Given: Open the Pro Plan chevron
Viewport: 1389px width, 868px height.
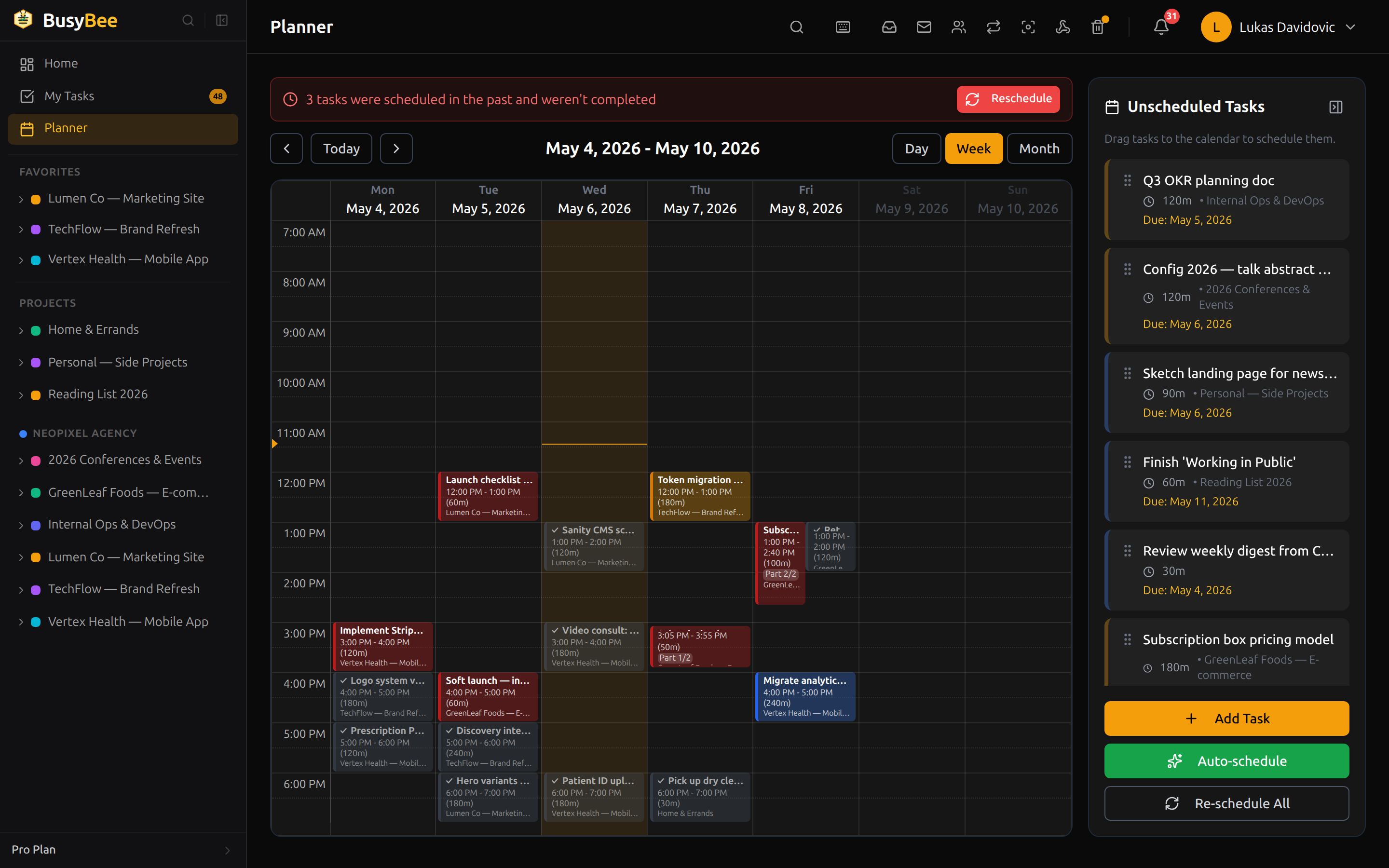Looking at the screenshot, I should 227,850.
